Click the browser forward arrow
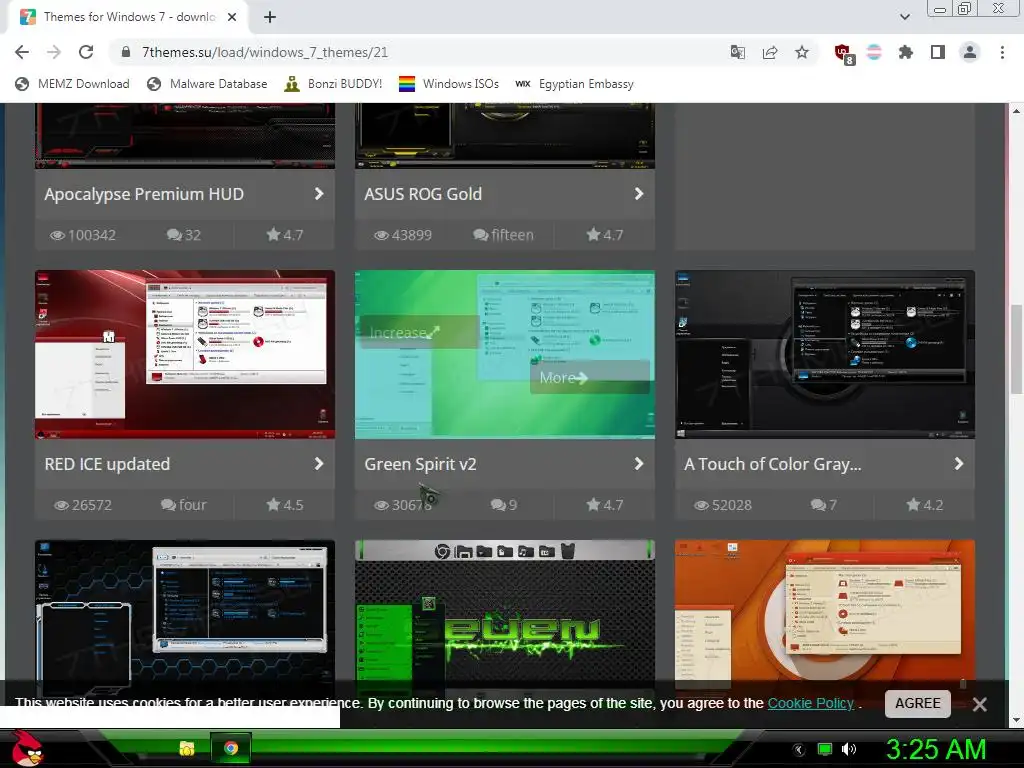Image resolution: width=1024 pixels, height=768 pixels. [x=54, y=52]
